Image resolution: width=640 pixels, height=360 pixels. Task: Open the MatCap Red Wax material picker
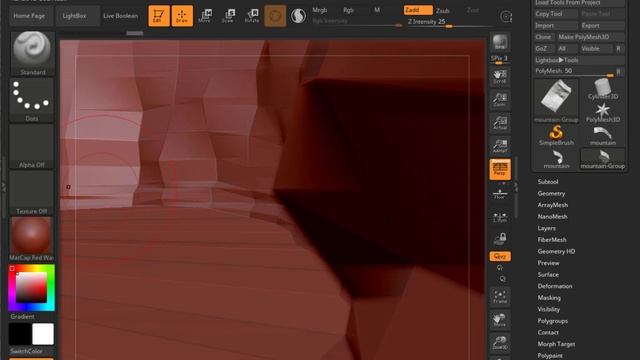pos(32,239)
